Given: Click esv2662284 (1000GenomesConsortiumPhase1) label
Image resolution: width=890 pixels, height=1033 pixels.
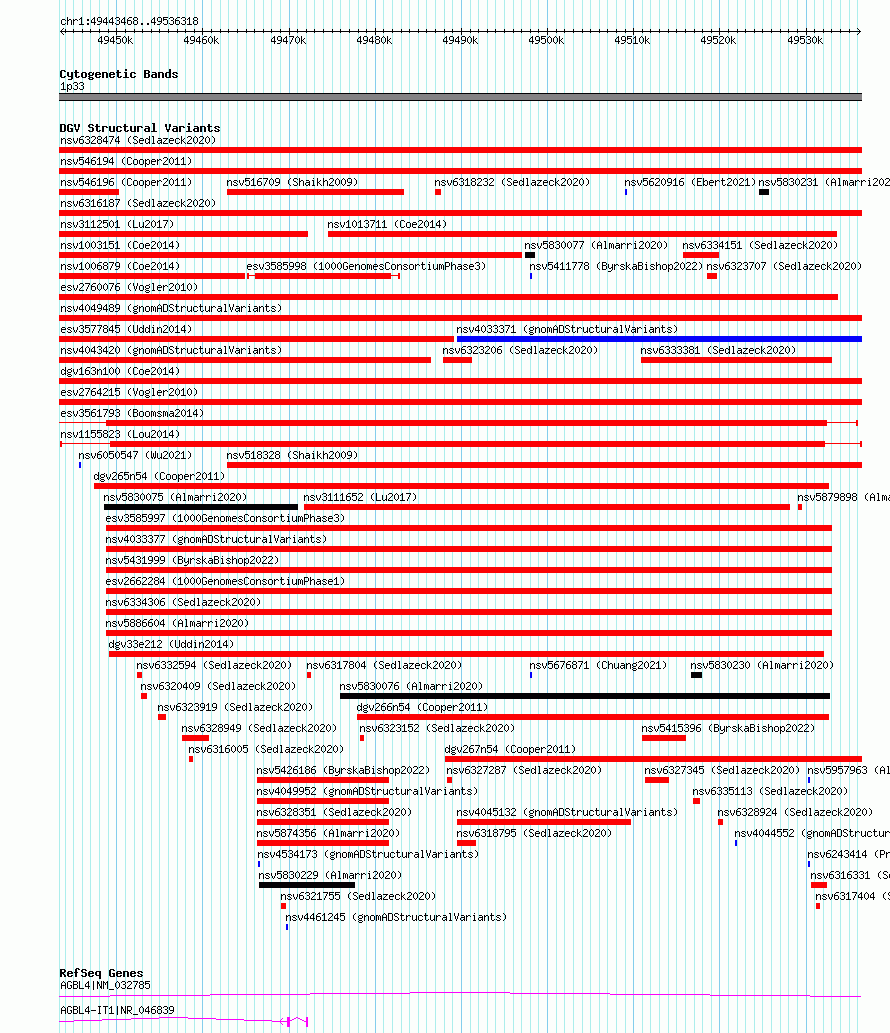Looking at the screenshot, I should pyautogui.click(x=225, y=583).
